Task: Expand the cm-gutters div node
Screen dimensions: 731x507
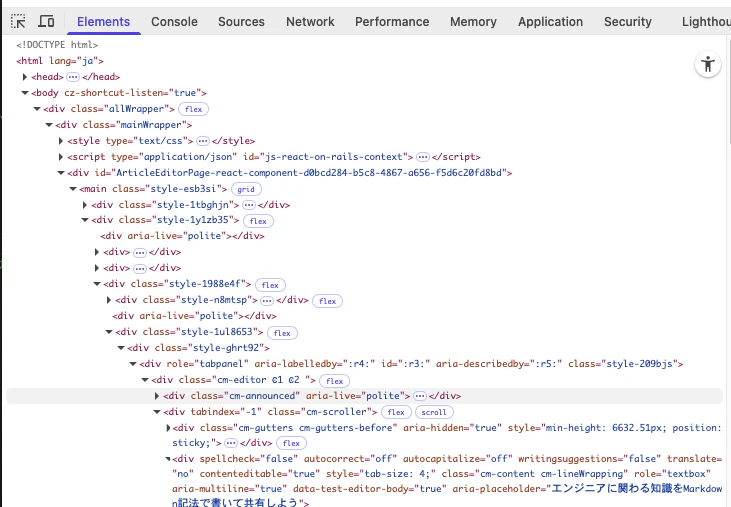Action: pyautogui.click(x=168, y=428)
